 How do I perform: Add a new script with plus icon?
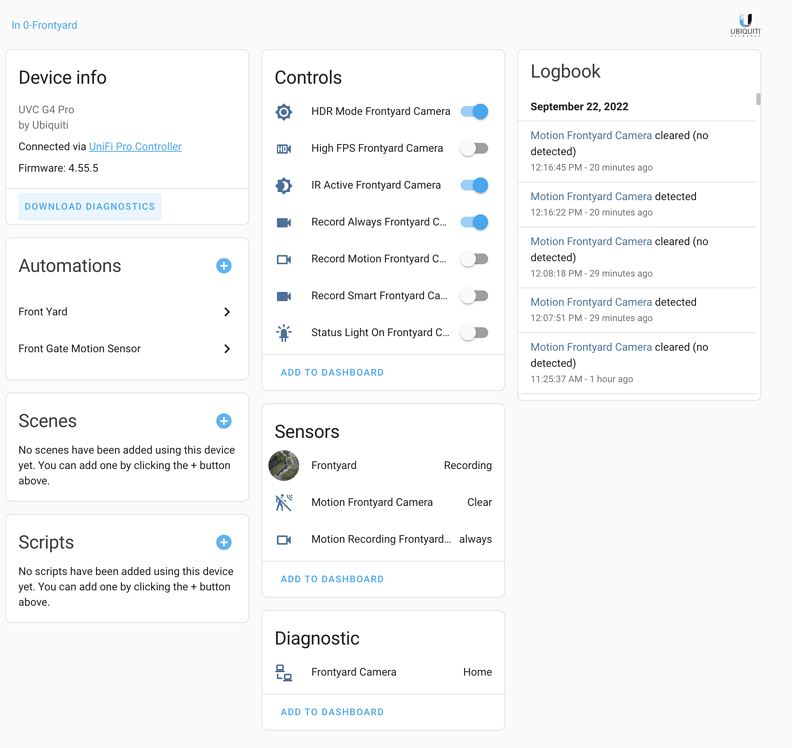tap(224, 542)
